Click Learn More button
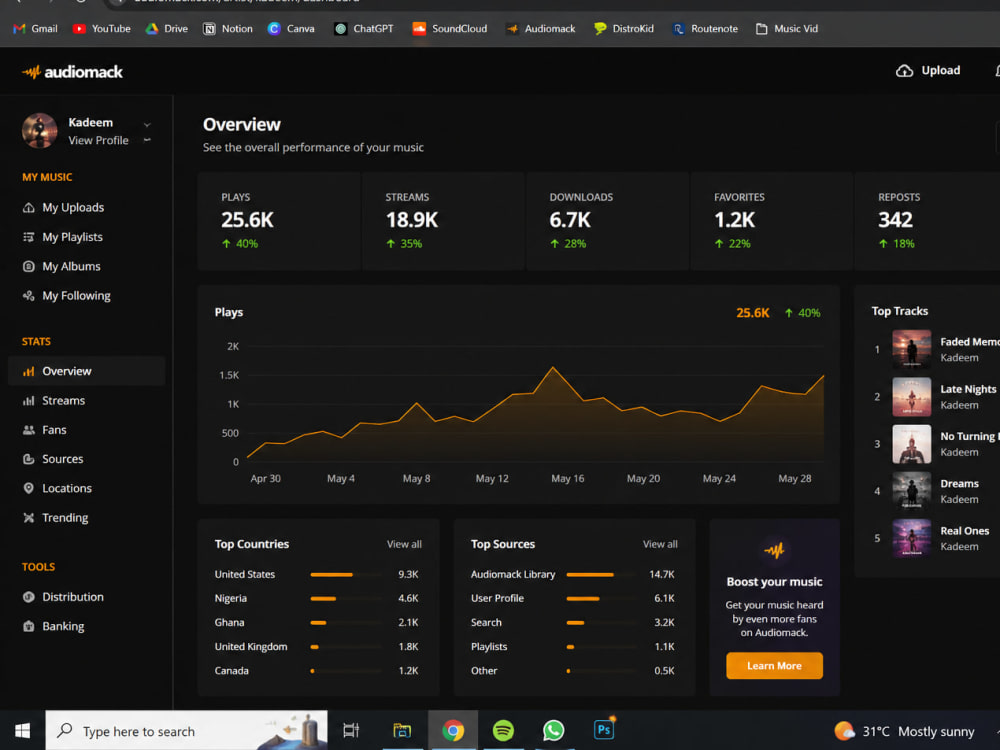The height and width of the screenshot is (750, 1000). [774, 666]
